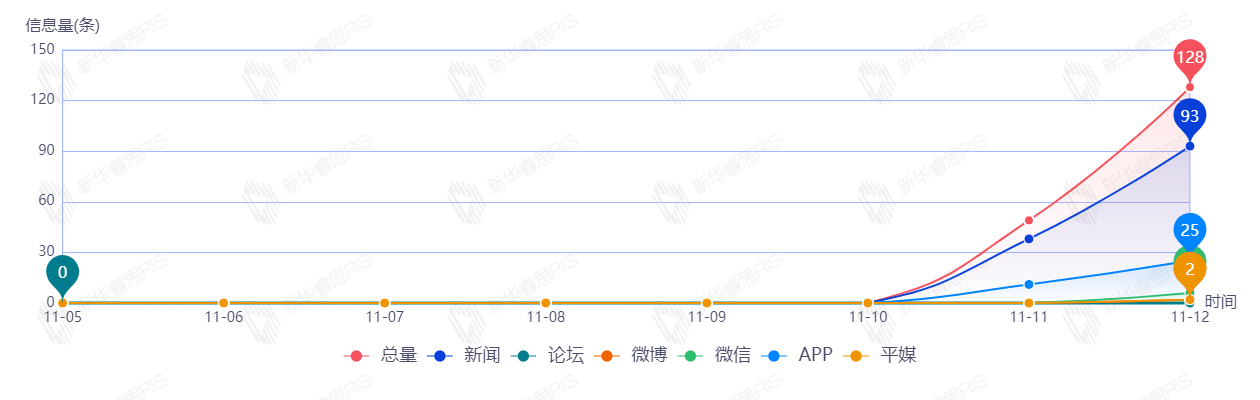
Task: Toggle the 微信 legend entry
Action: coord(714,355)
